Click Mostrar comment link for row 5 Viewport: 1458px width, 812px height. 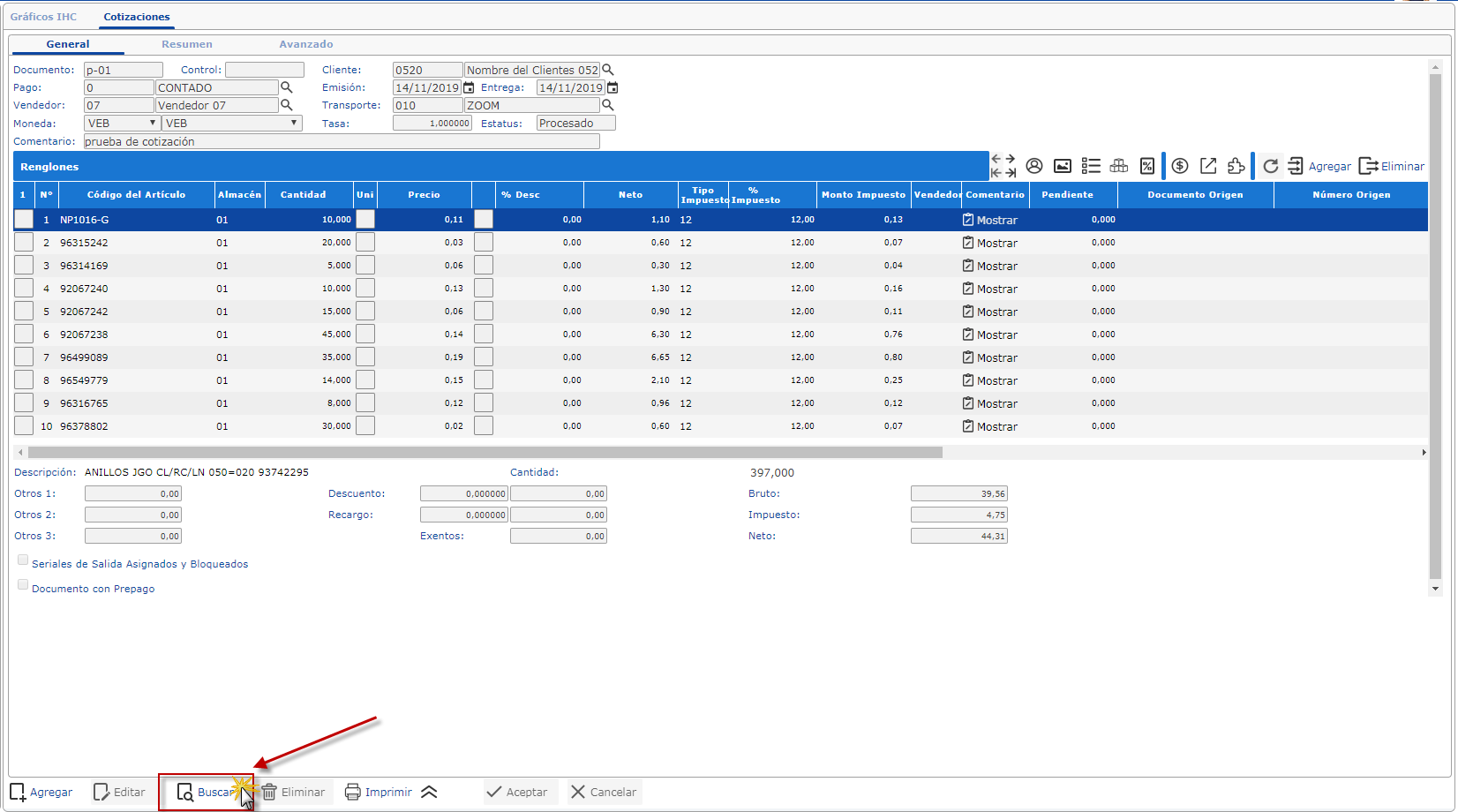click(x=996, y=312)
